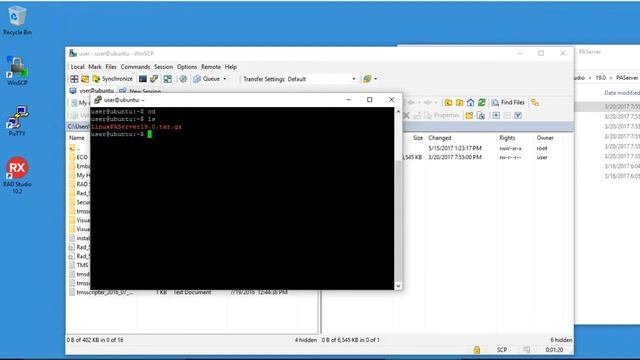
Task: Click inside the PuTTY terminal at the cursor
Action: pos(150,134)
